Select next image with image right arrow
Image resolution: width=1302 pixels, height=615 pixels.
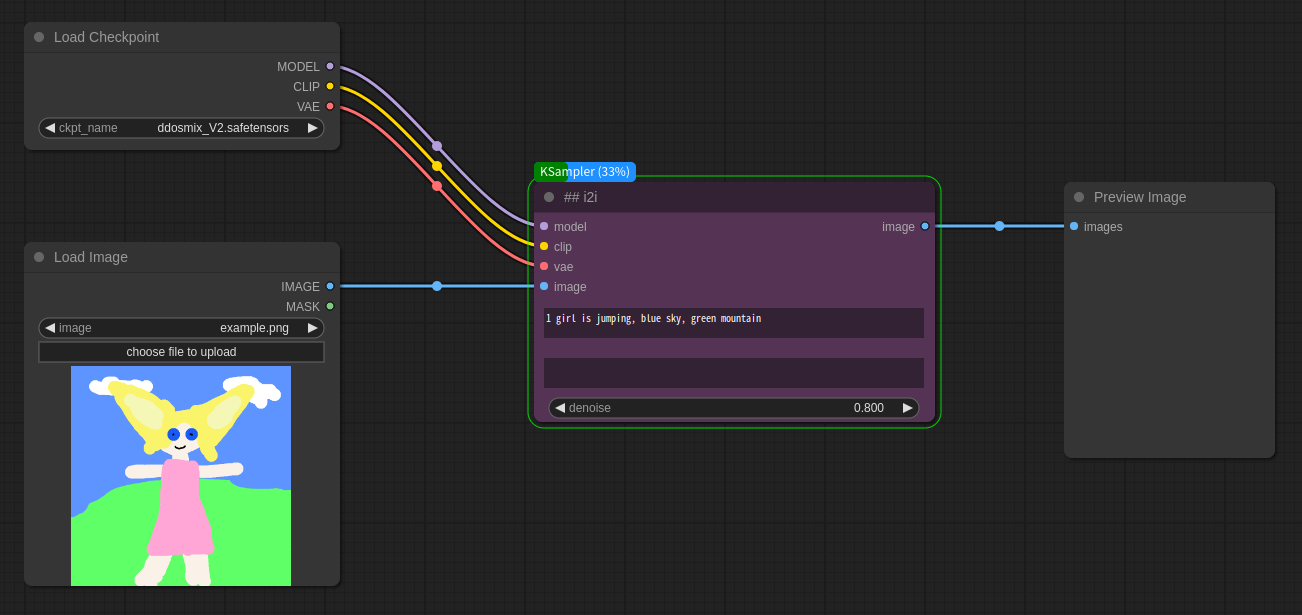point(313,328)
